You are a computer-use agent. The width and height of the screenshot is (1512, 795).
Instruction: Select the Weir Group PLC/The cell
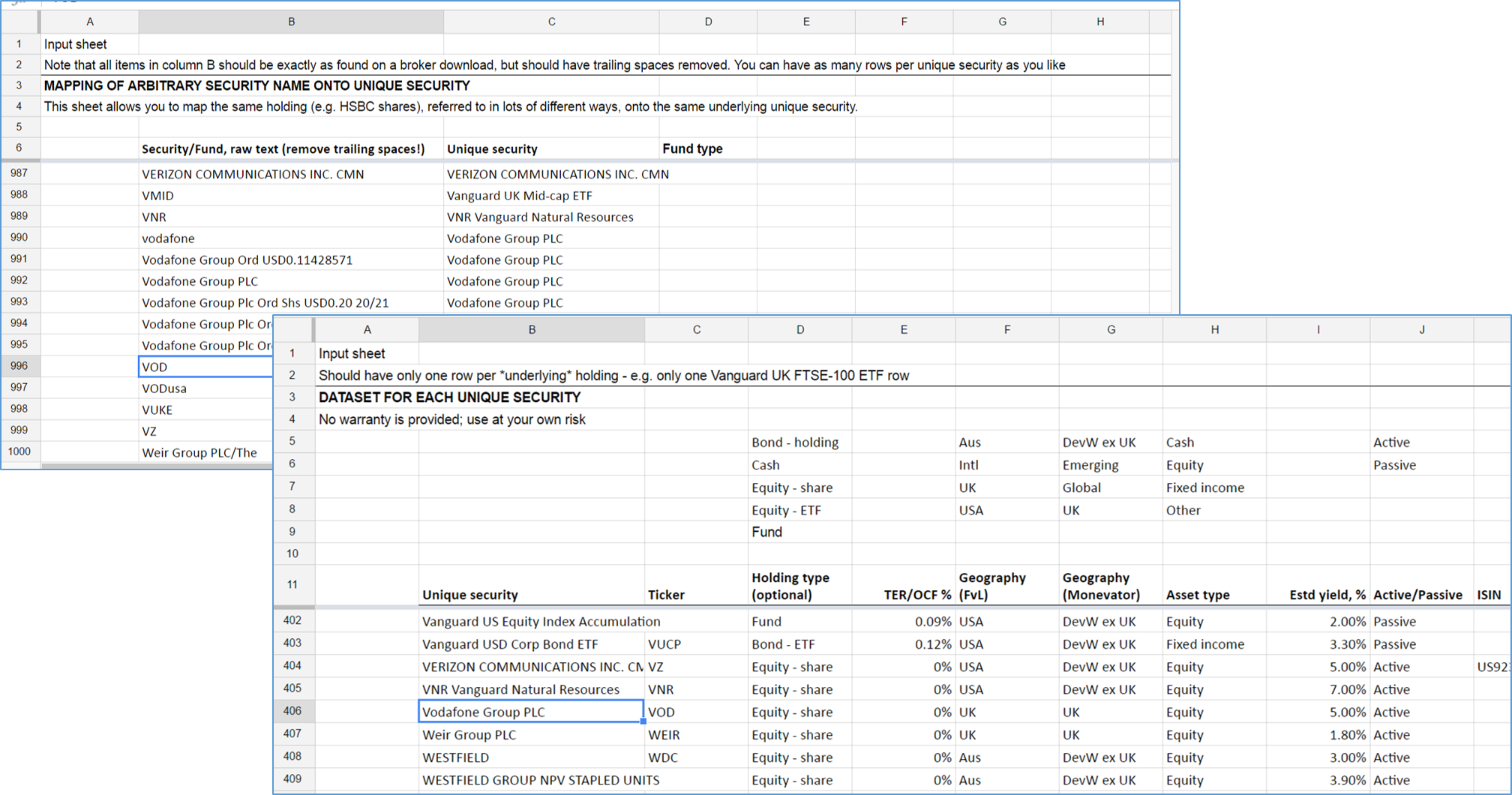point(199,452)
